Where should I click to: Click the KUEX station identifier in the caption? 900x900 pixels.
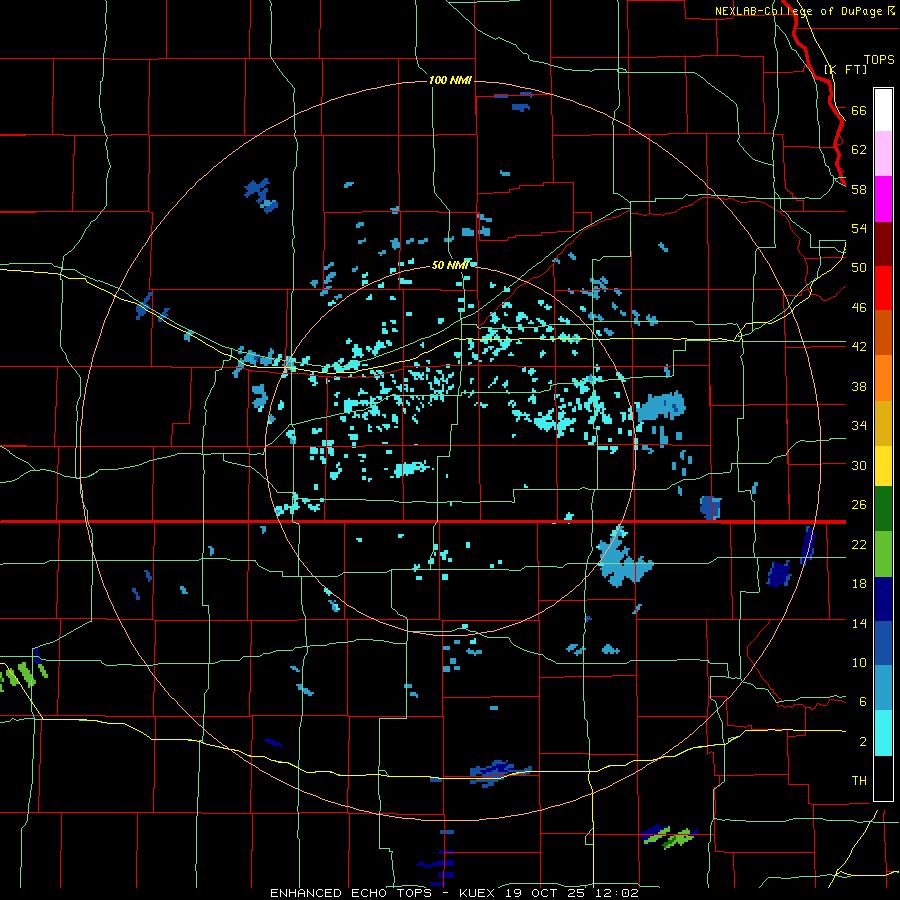[478, 893]
